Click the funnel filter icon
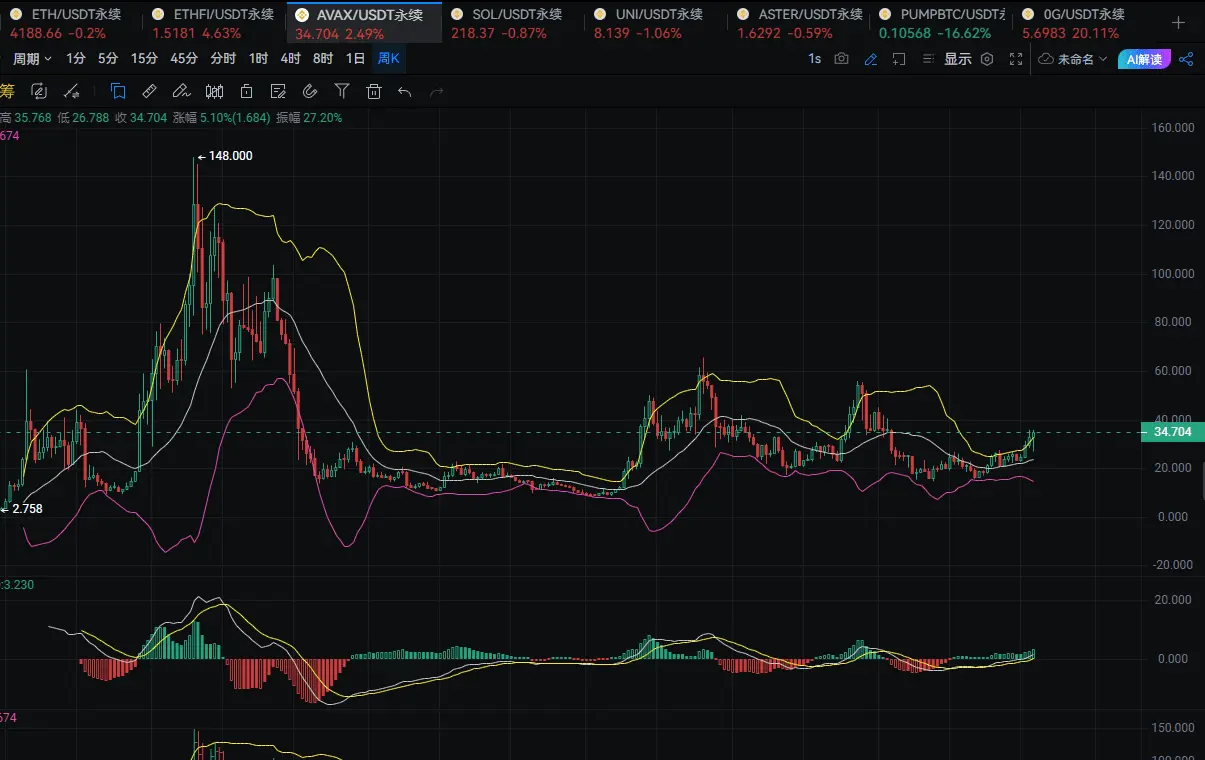Viewport: 1205px width, 760px height. tap(342, 91)
